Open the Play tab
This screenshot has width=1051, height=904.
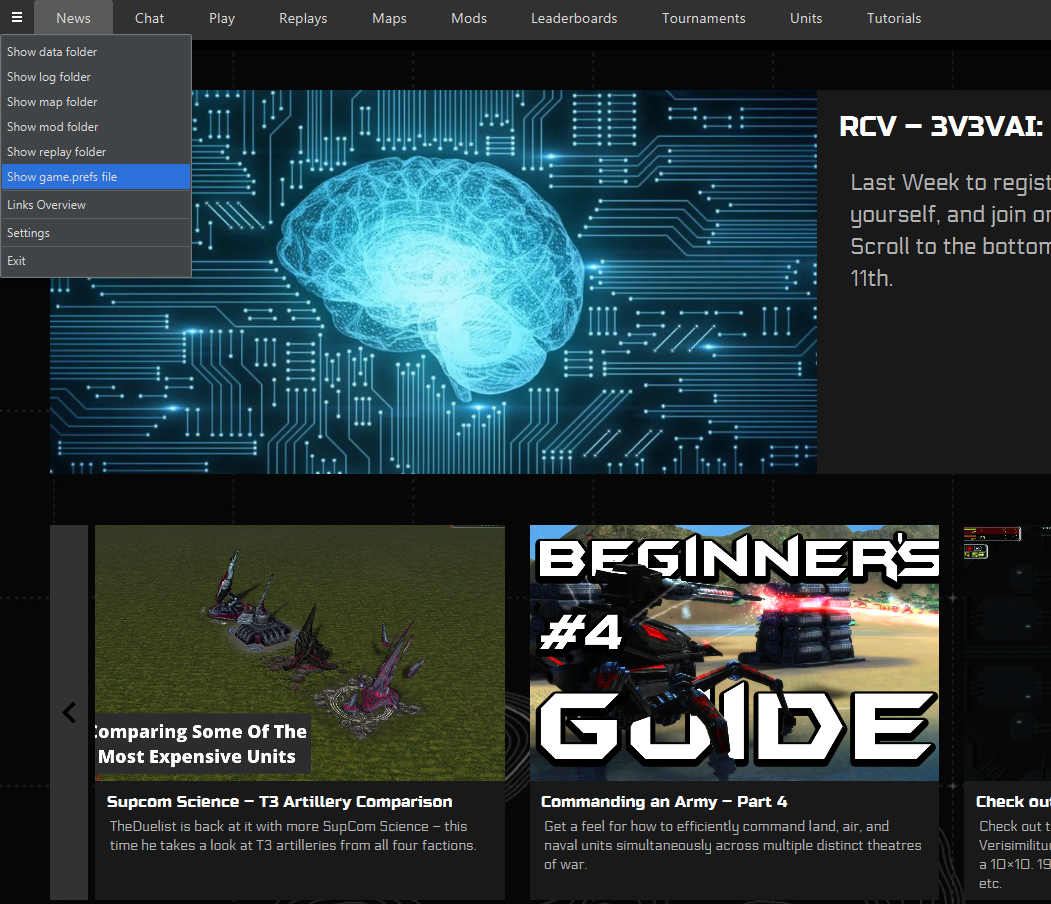(x=222, y=18)
